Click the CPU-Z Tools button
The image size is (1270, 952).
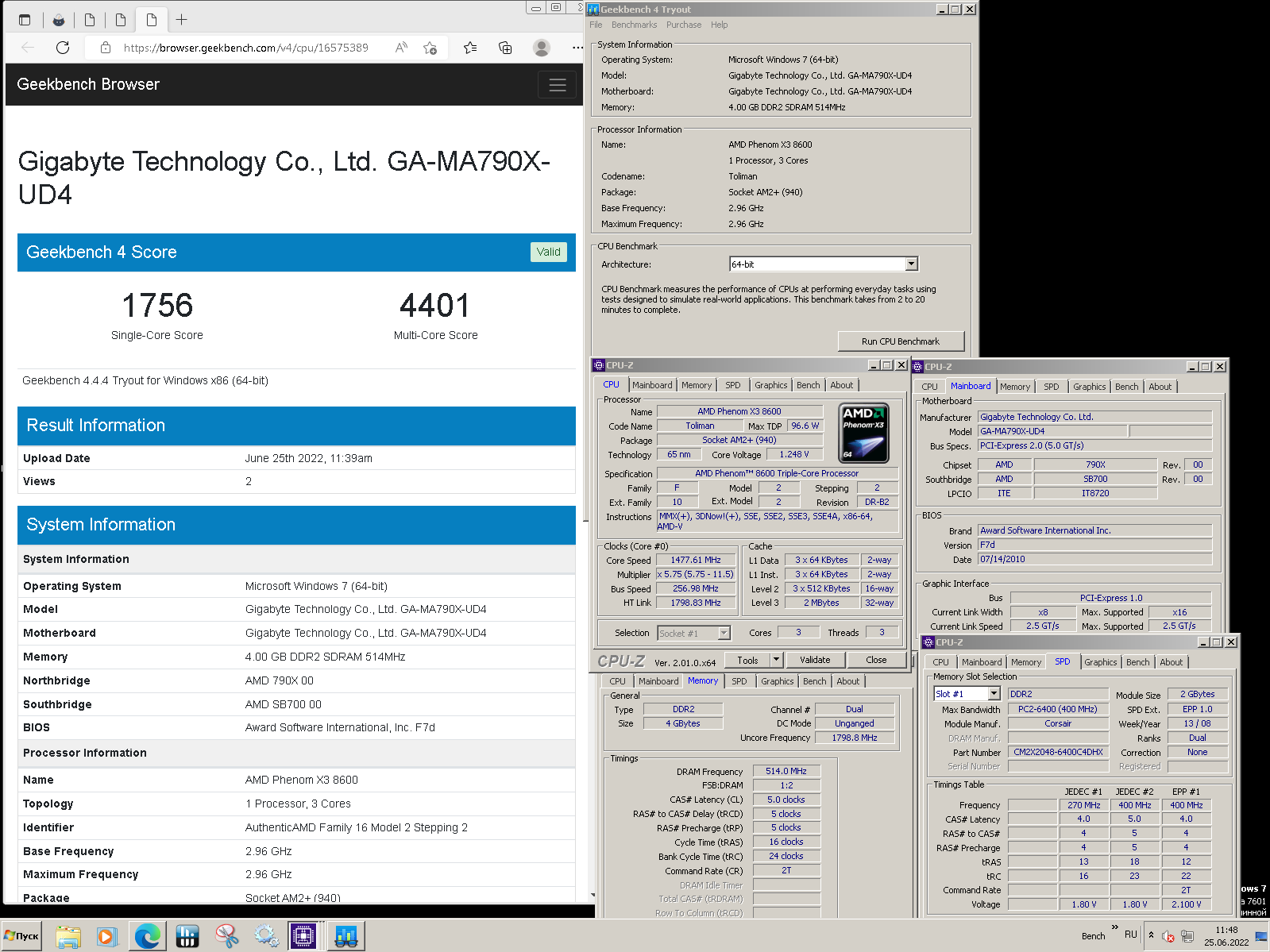coord(747,660)
